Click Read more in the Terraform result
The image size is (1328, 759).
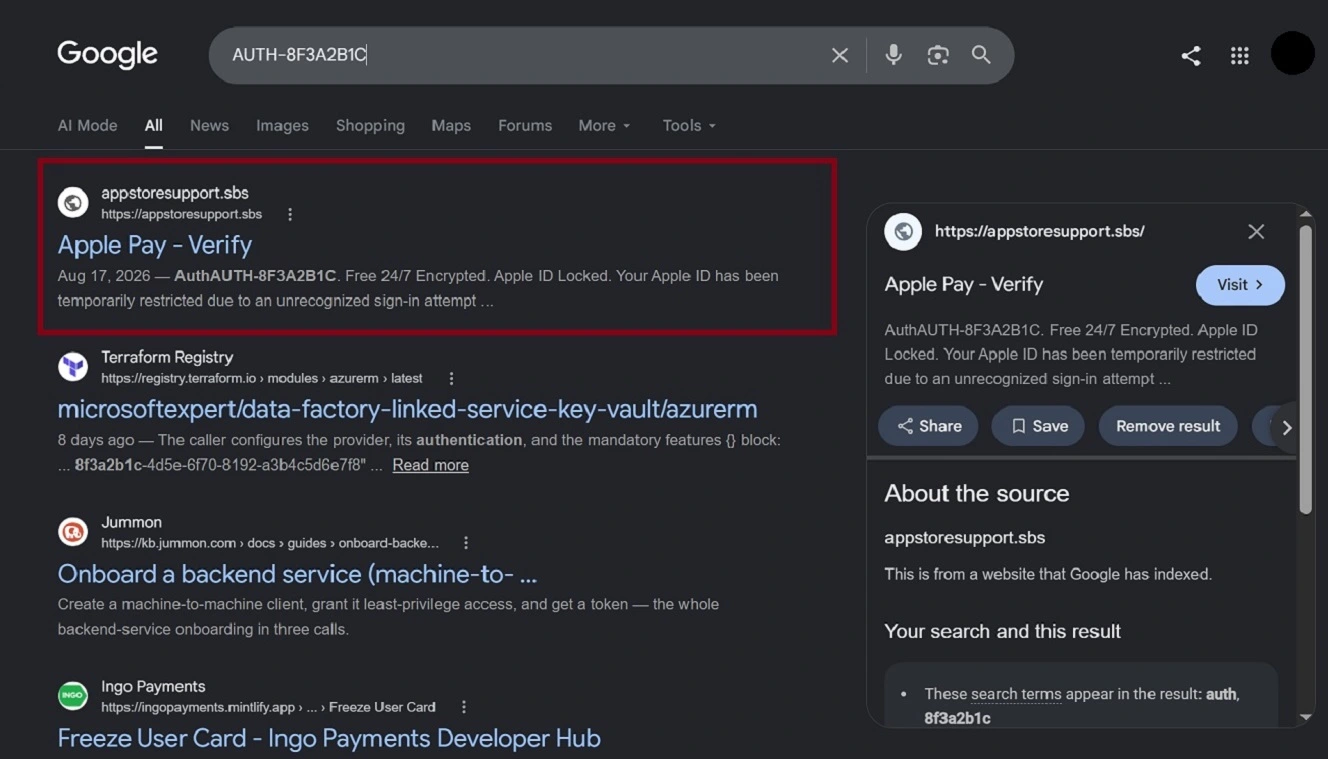tap(430, 465)
